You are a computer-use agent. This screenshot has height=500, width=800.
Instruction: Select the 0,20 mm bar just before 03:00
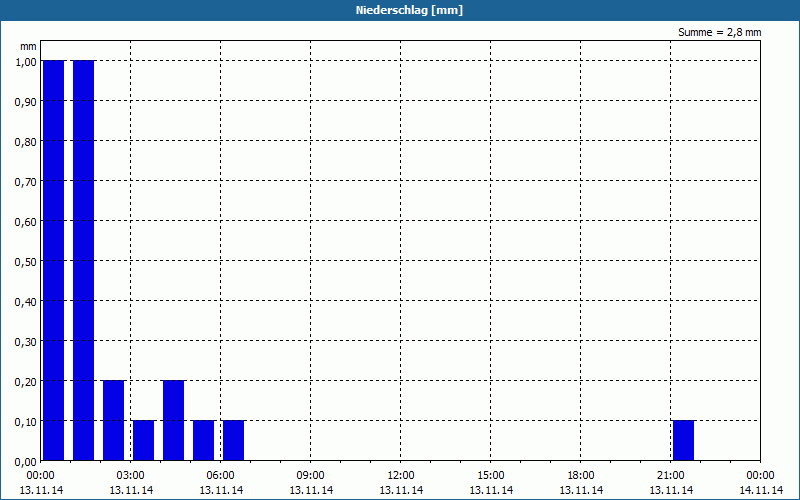pyautogui.click(x=114, y=420)
